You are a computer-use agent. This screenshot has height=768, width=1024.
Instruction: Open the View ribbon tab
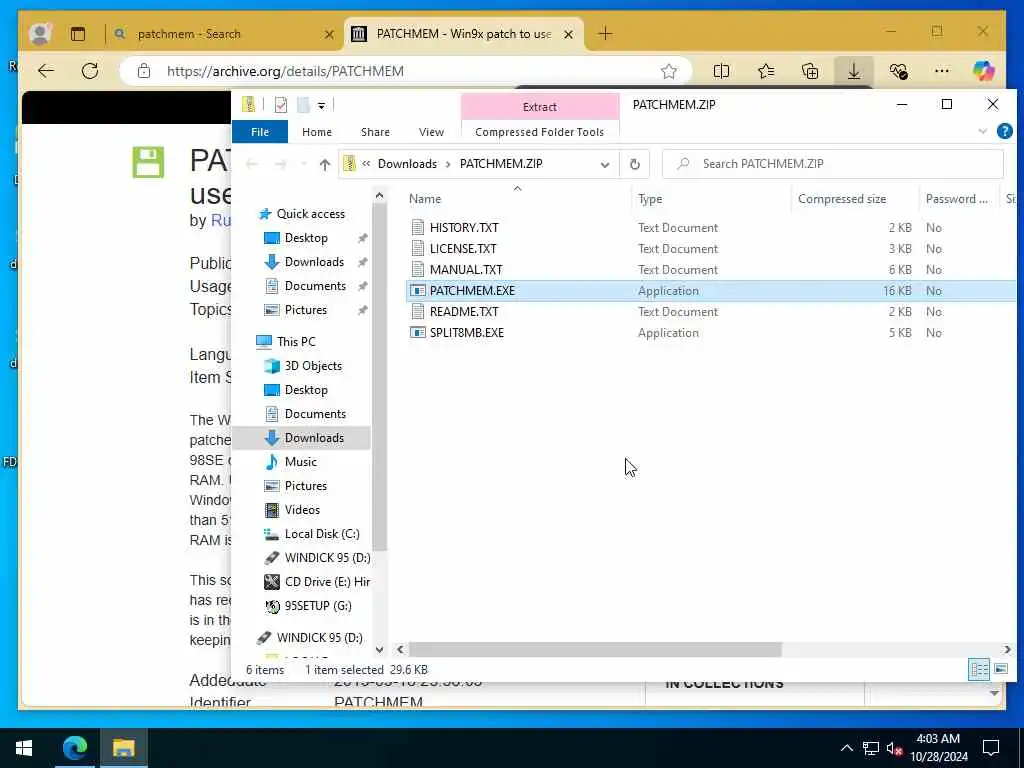[x=431, y=132]
